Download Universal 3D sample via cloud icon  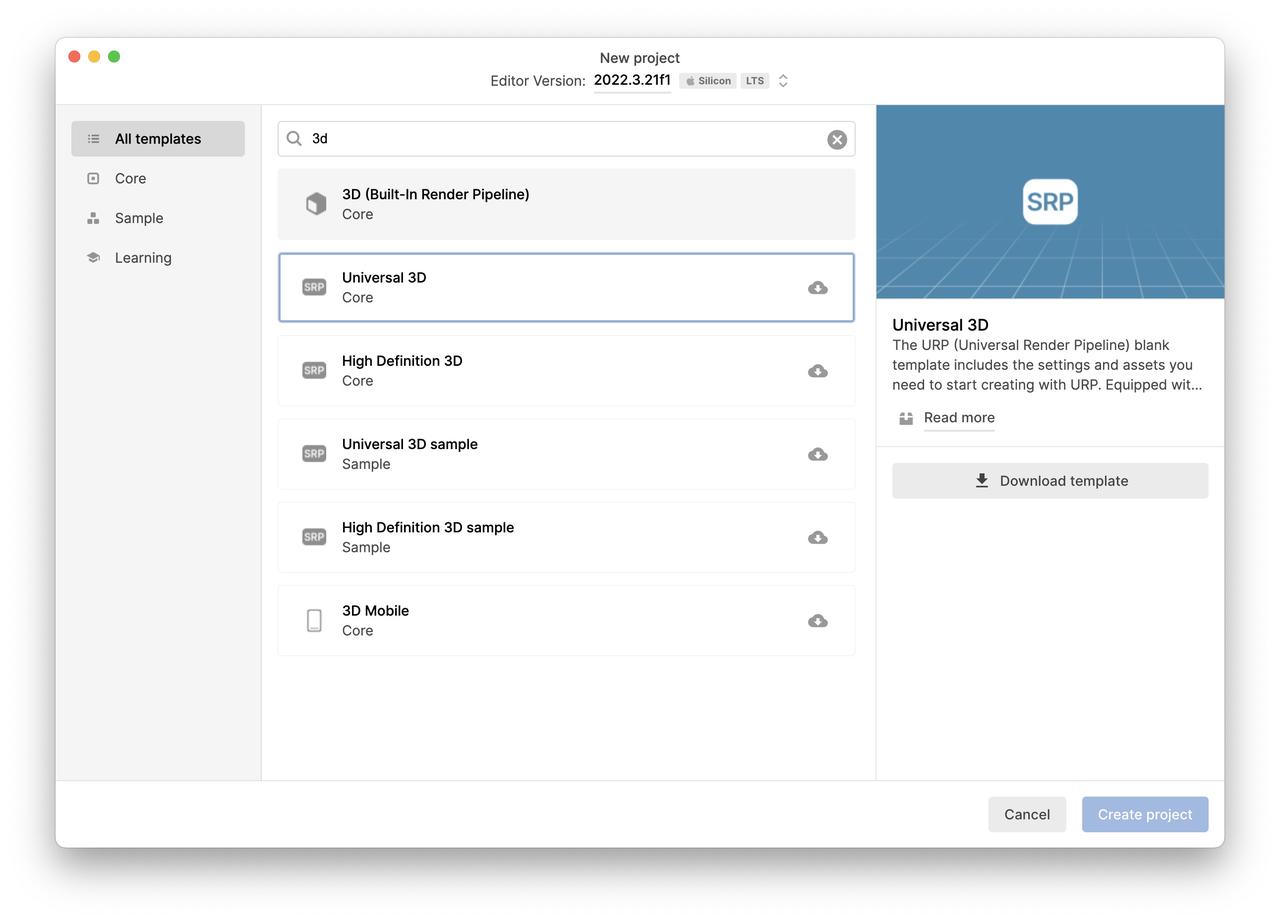818,454
